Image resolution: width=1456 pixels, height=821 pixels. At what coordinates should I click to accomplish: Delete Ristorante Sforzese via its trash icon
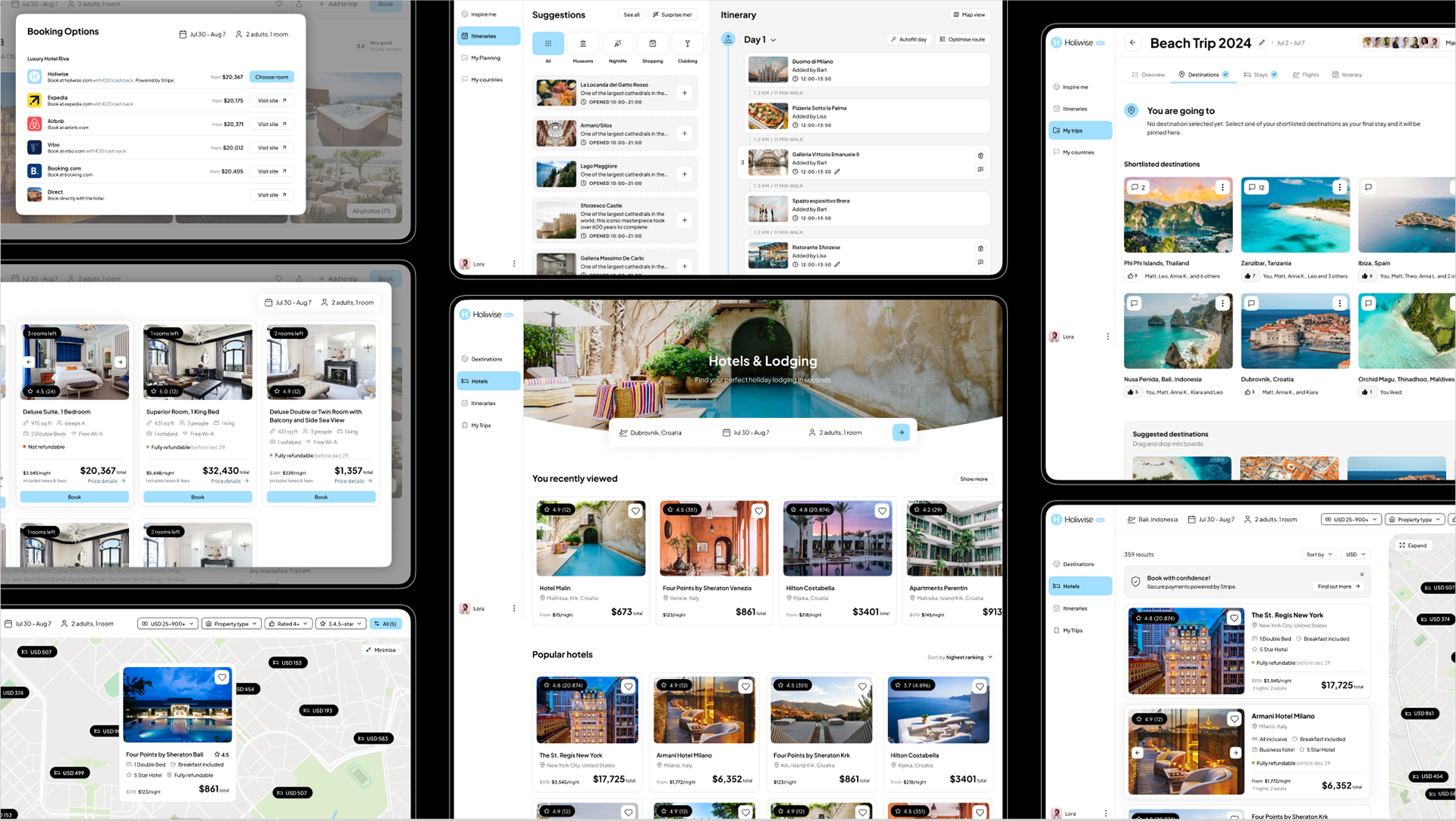(981, 248)
